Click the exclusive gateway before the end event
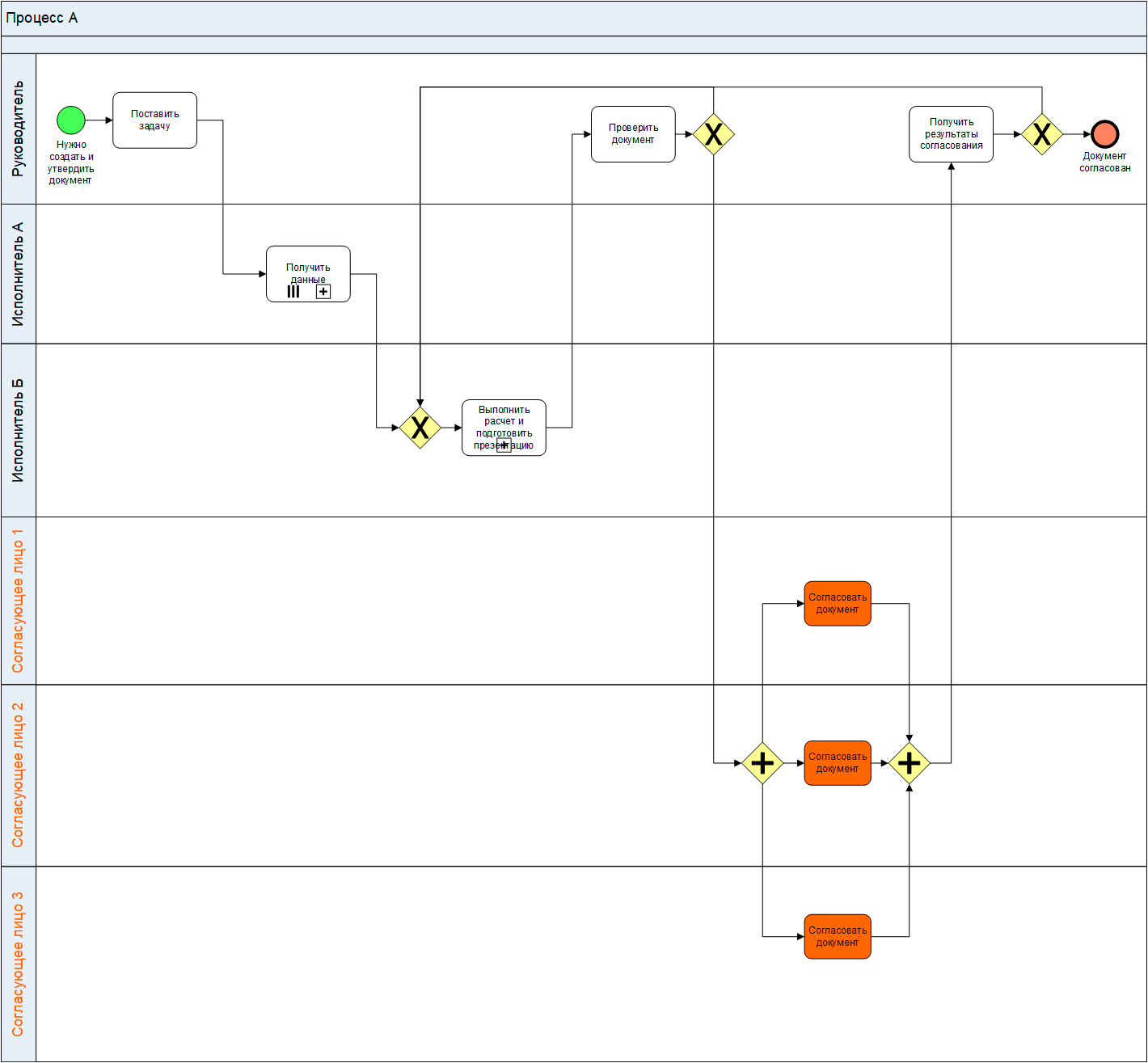Viewport: 1148px width, 1063px height. pos(1041,134)
